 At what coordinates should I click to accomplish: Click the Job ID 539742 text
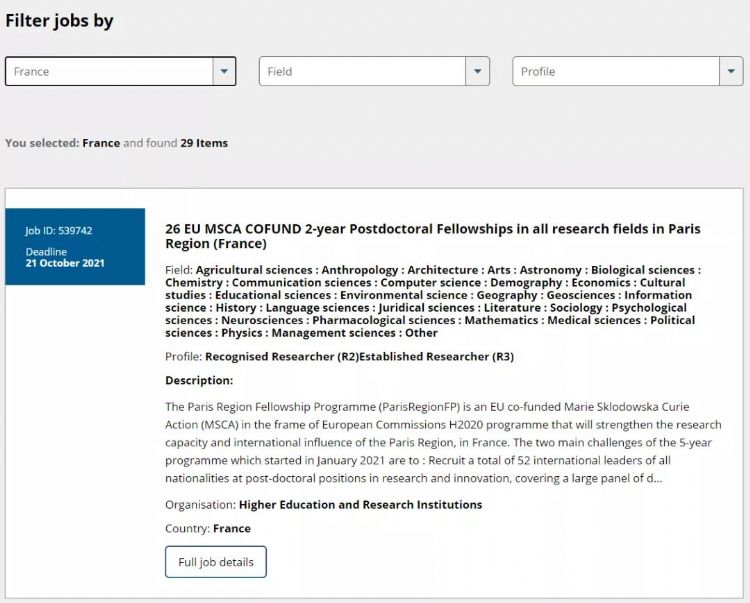click(59, 230)
